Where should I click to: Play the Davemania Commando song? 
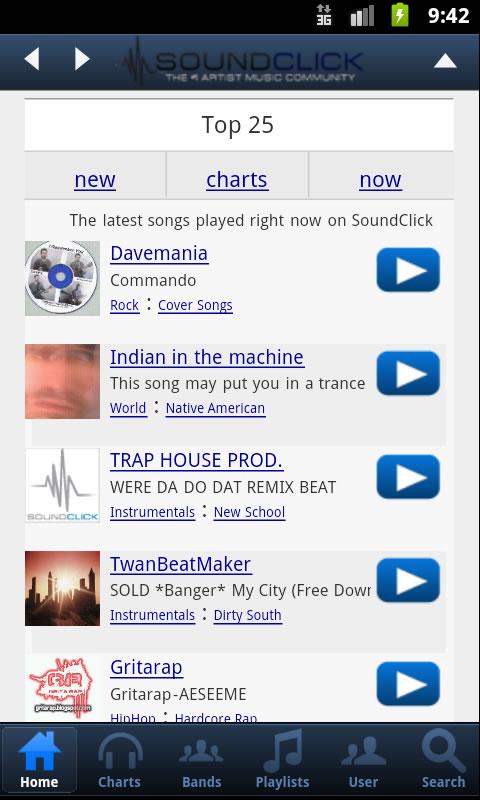408,270
